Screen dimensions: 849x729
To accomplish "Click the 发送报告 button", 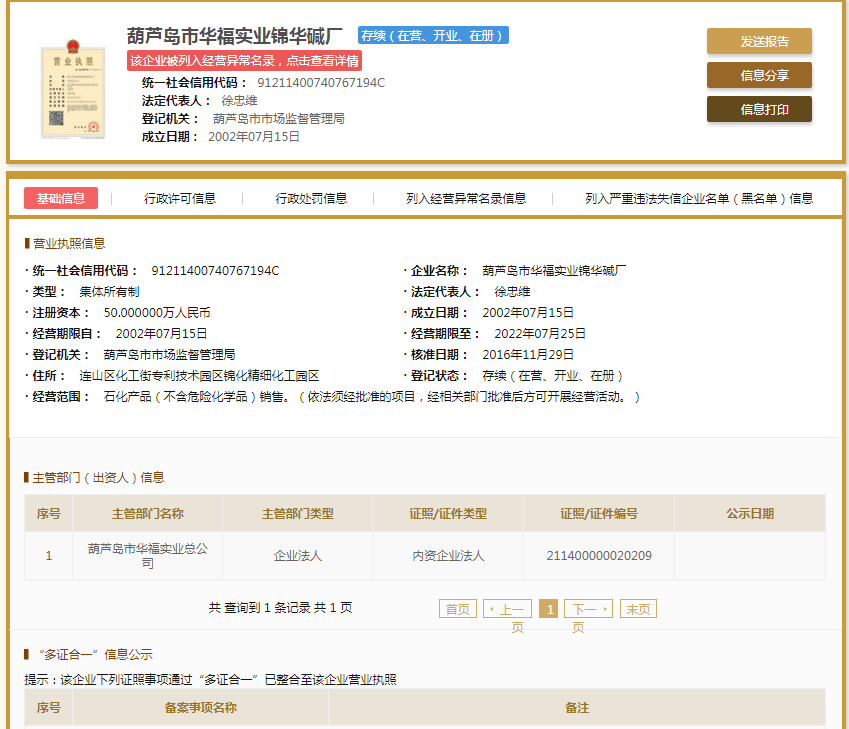I will coord(759,41).
